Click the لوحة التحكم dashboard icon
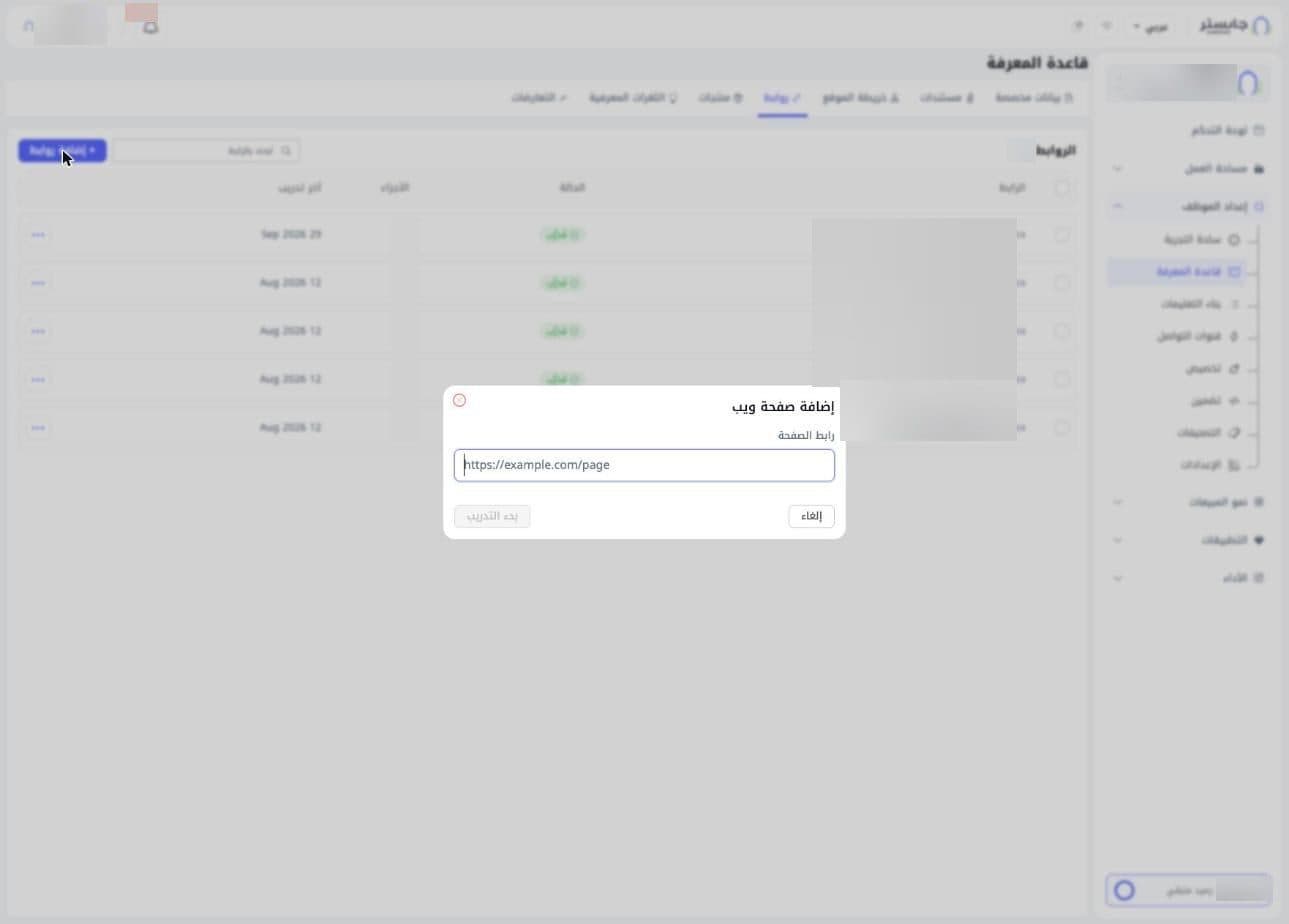This screenshot has height=924, width=1289. pos(1259,130)
